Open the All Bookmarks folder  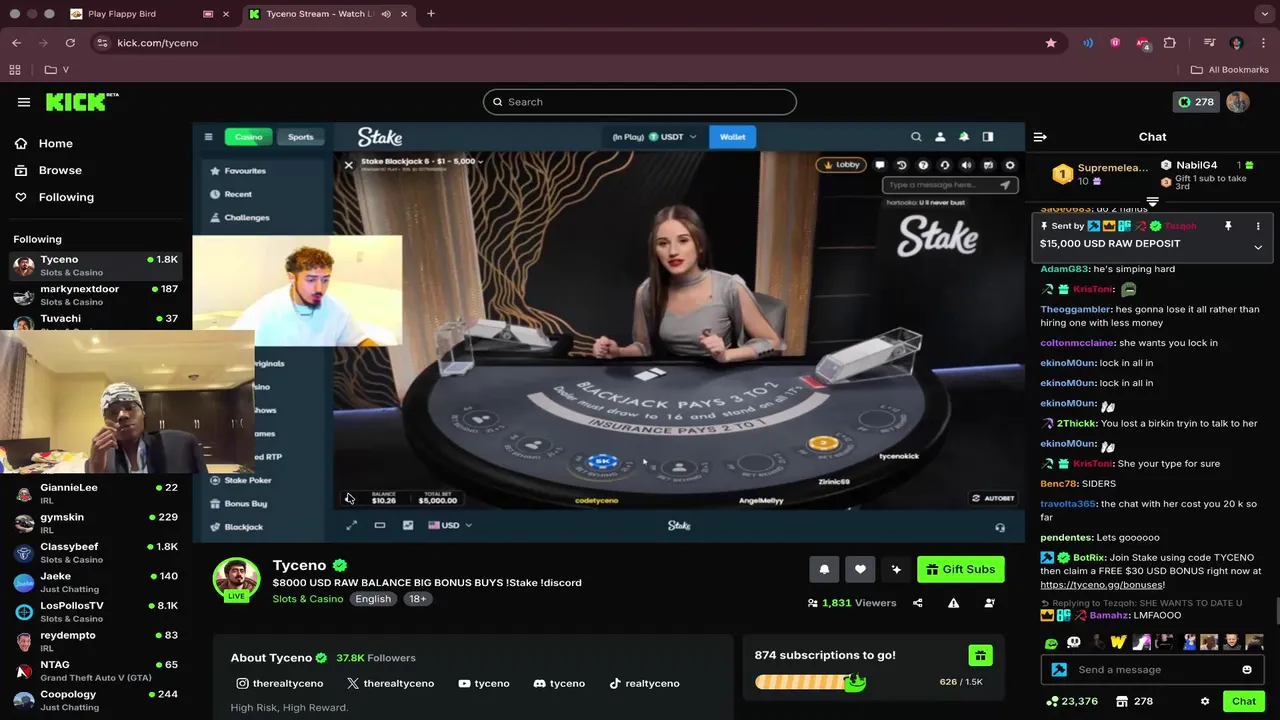tap(1230, 70)
